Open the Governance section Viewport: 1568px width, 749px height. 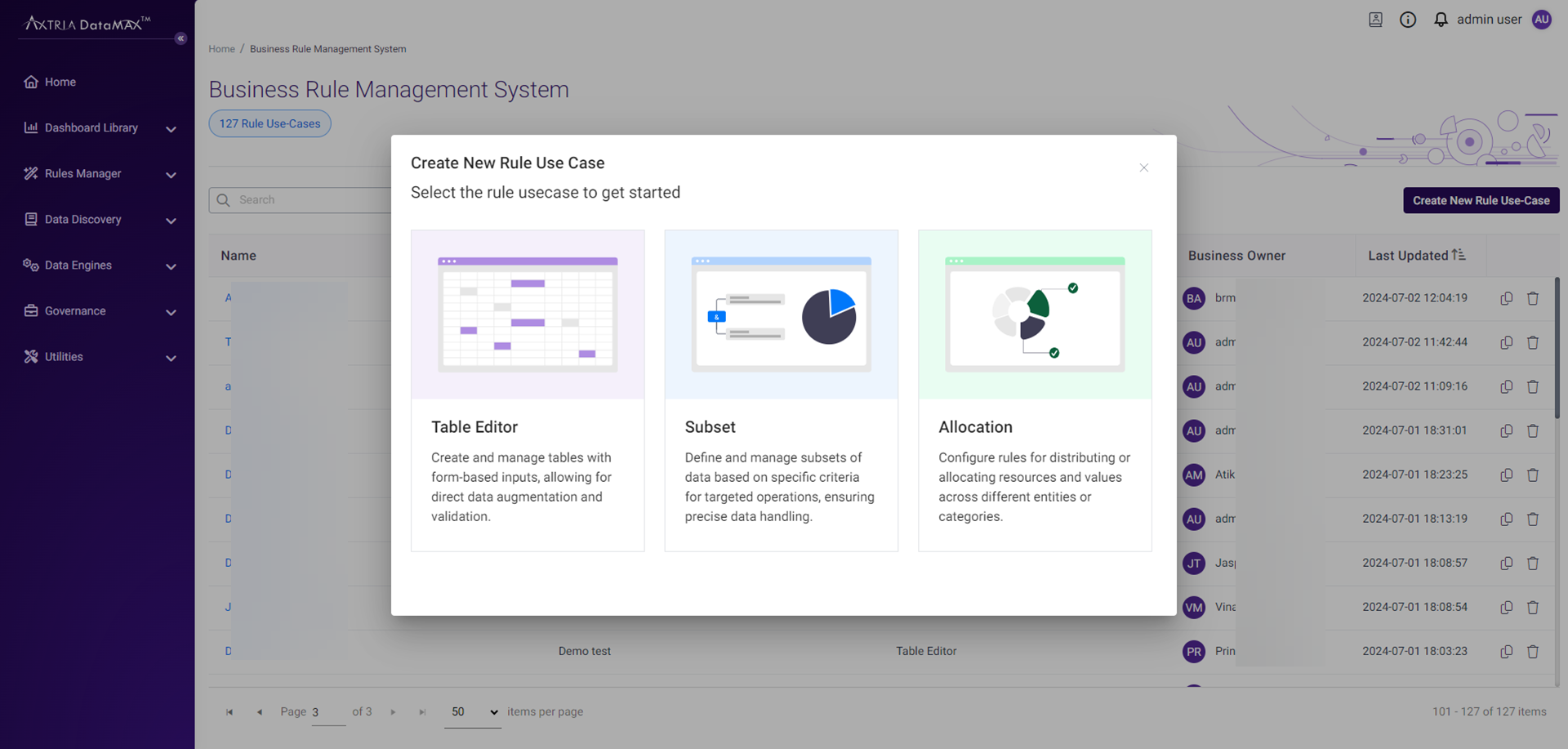(x=75, y=310)
